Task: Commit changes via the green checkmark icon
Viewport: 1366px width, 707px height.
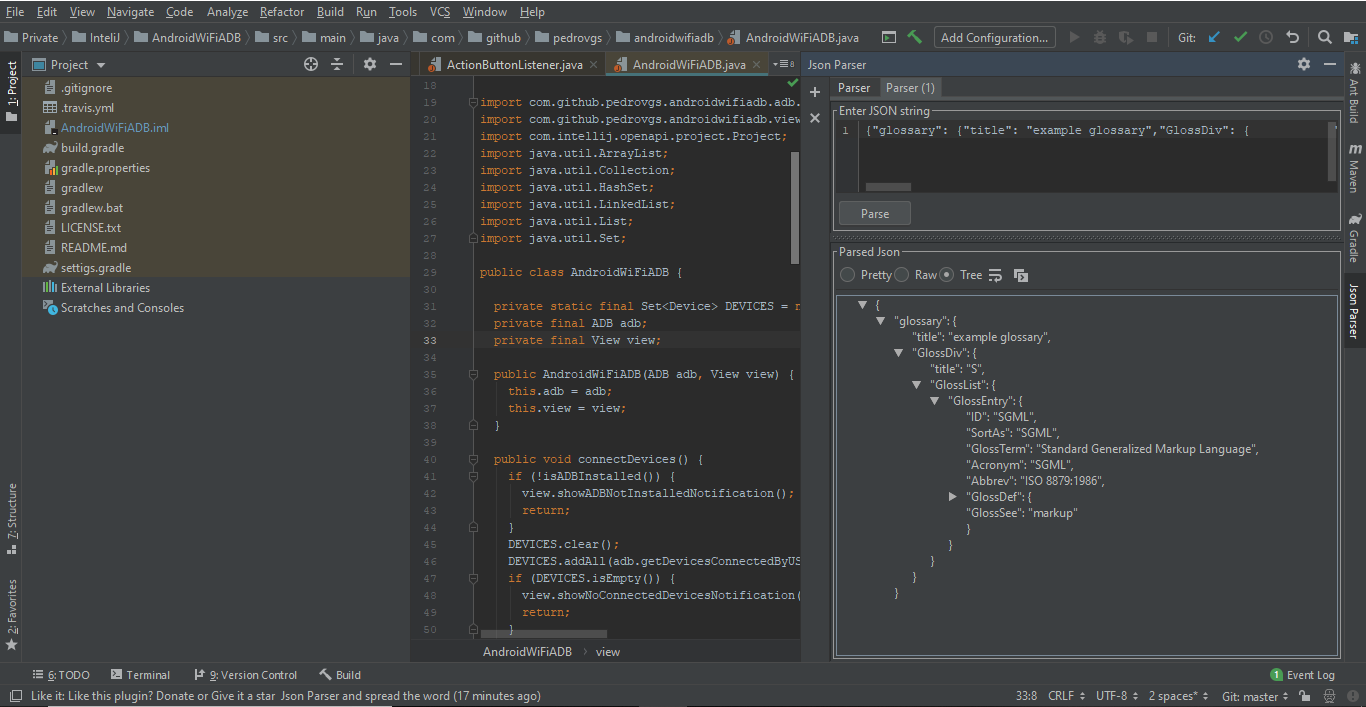Action: (x=1240, y=36)
